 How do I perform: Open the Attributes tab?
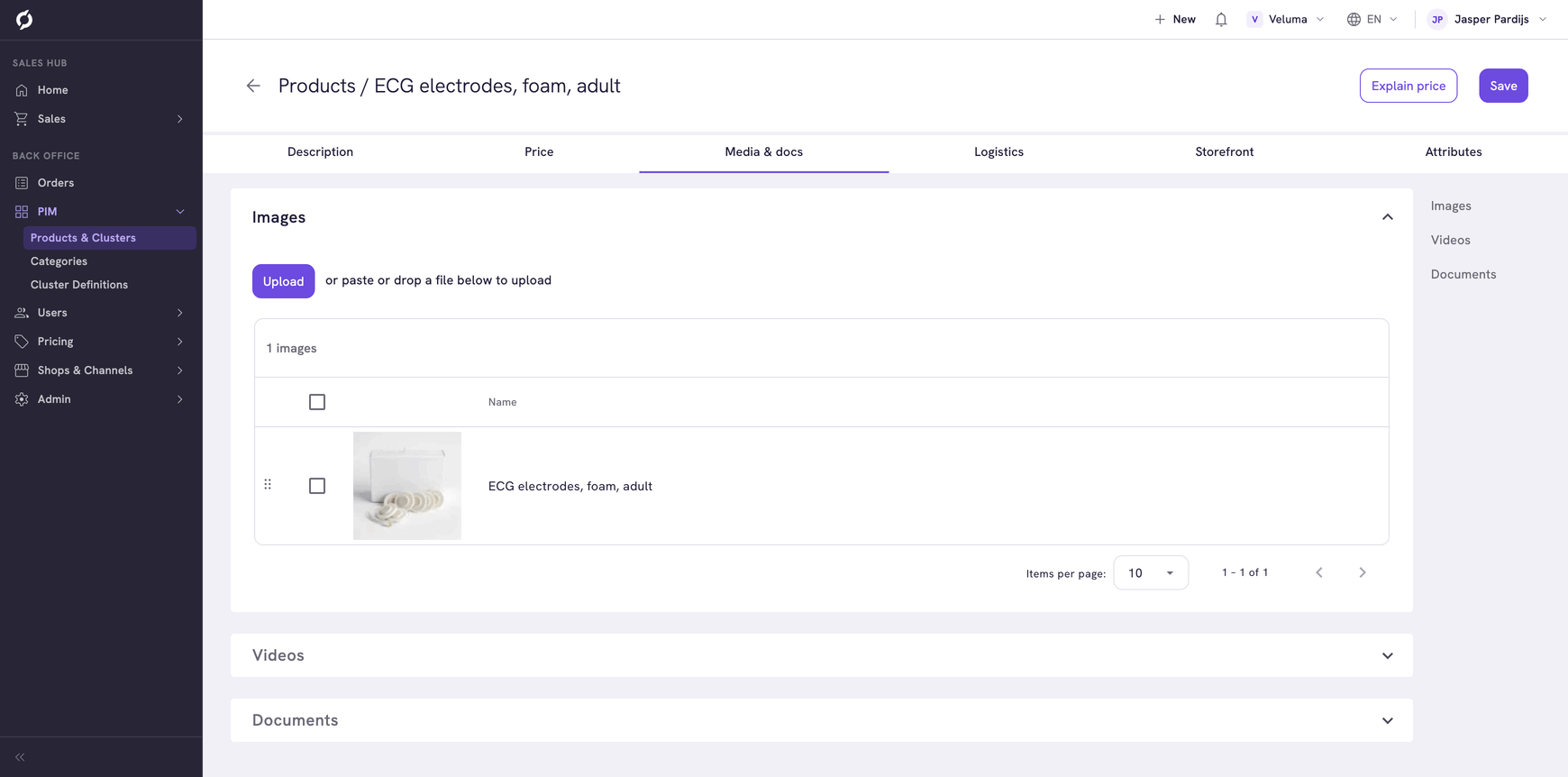point(1453,151)
